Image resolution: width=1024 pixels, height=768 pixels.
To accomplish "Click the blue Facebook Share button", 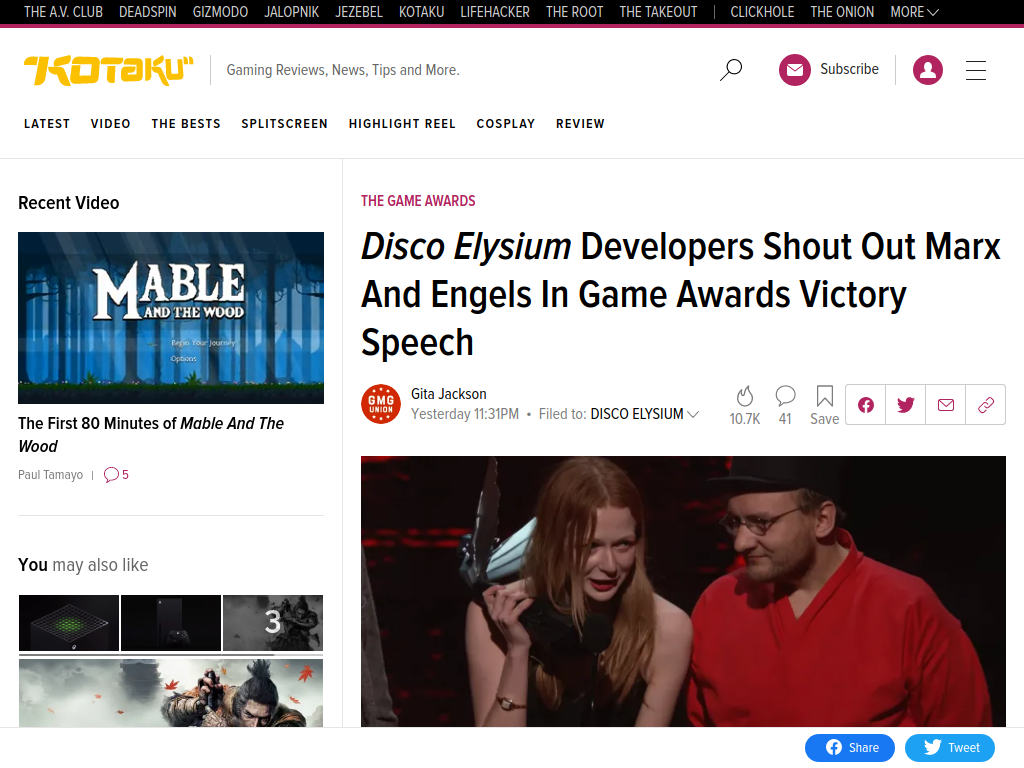I will 849,748.
